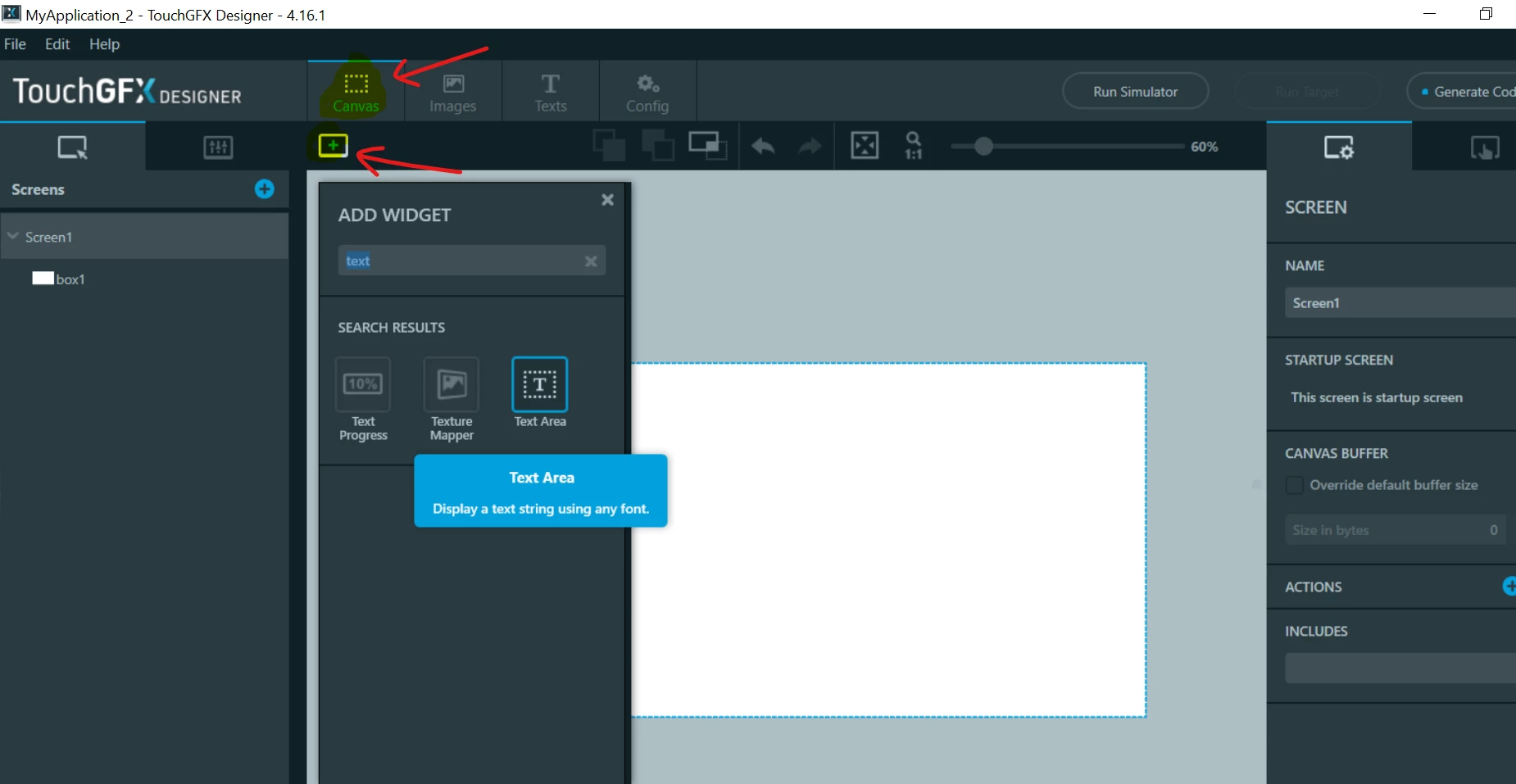The image size is (1516, 784).
Task: Collapse the Screen1 tree node
Action: [x=13, y=236]
